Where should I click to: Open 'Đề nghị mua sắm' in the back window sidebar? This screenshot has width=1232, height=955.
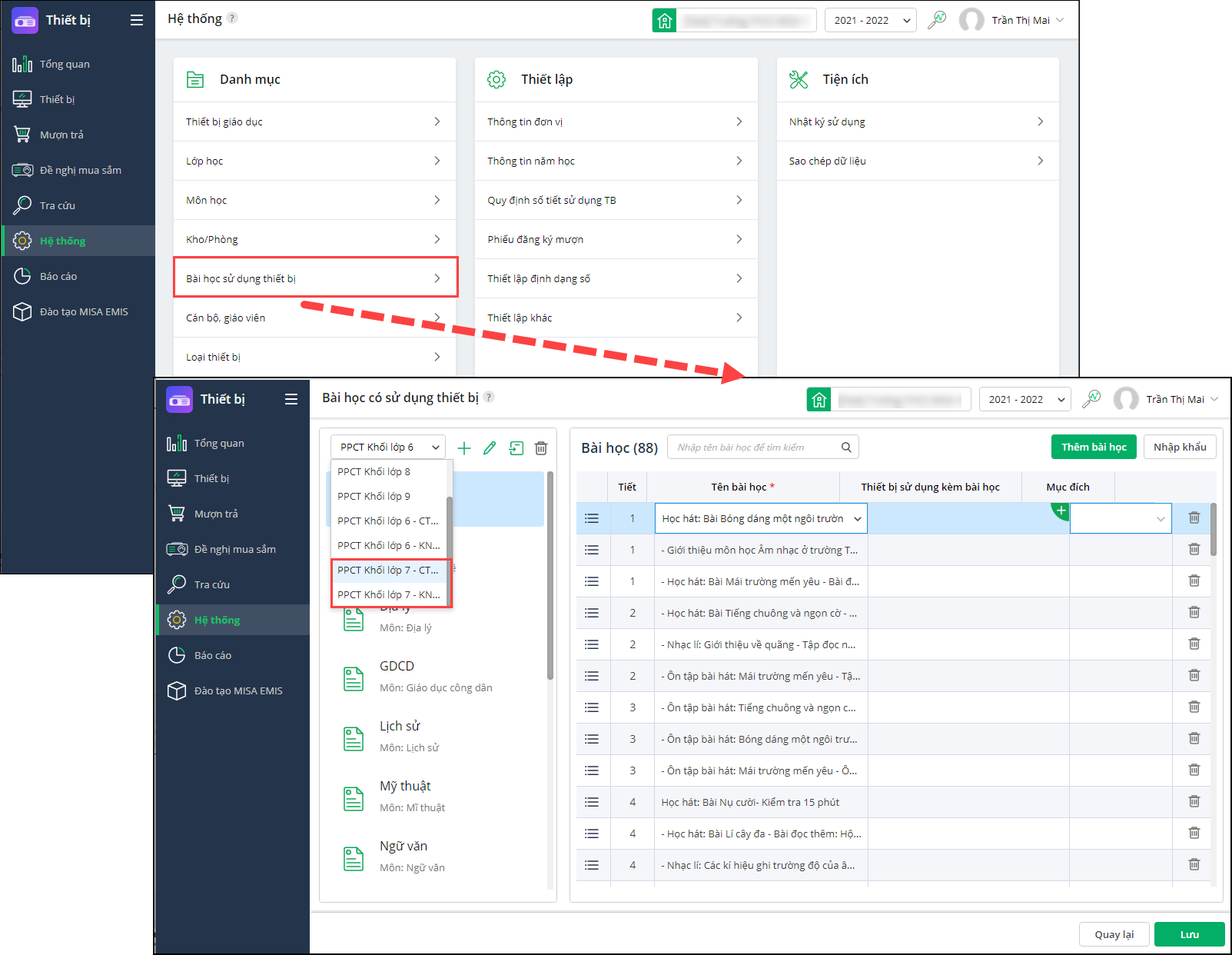pos(78,170)
